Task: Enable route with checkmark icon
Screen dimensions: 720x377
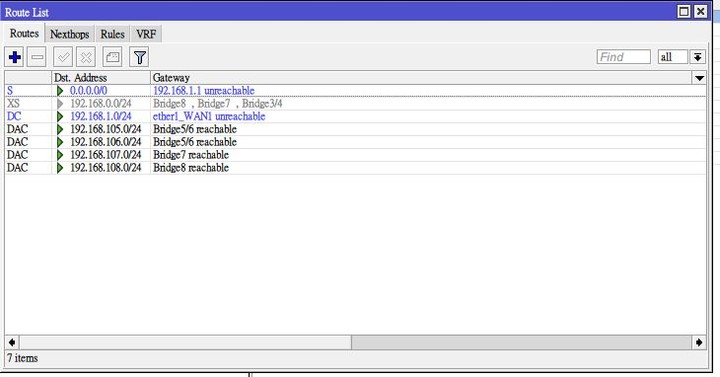Action: [63, 57]
